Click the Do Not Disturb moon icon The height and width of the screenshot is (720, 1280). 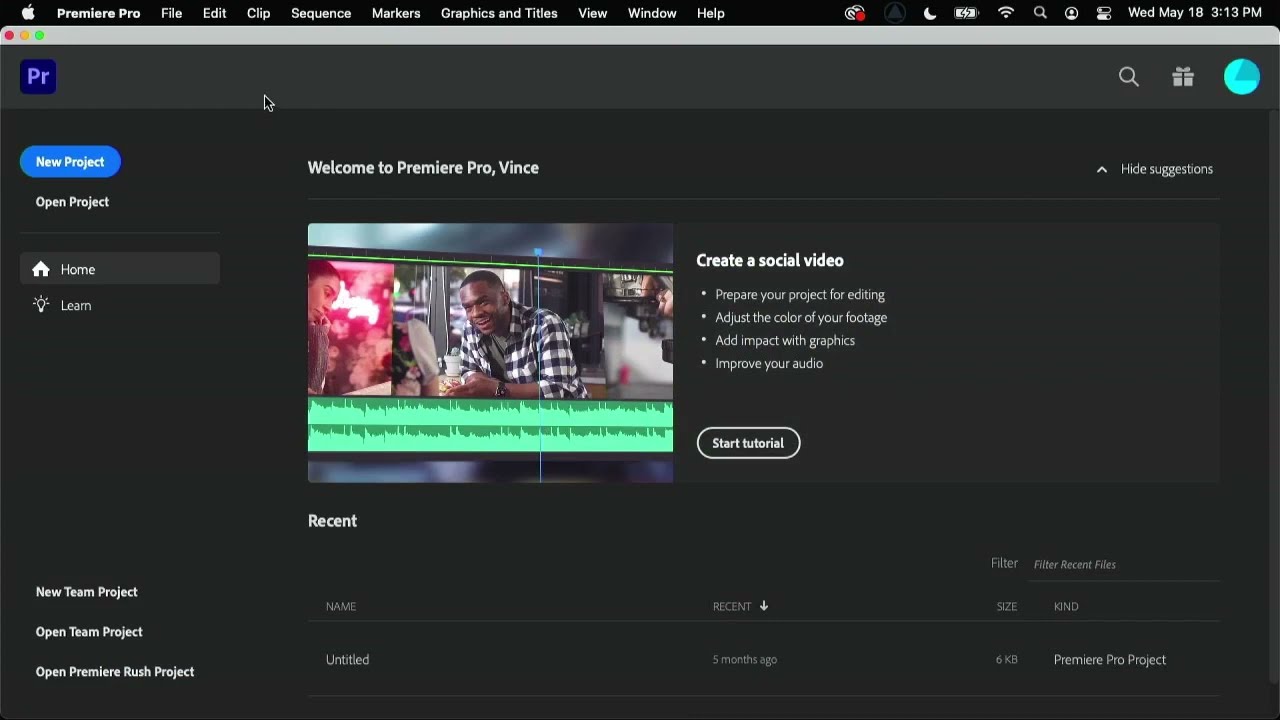coord(930,13)
